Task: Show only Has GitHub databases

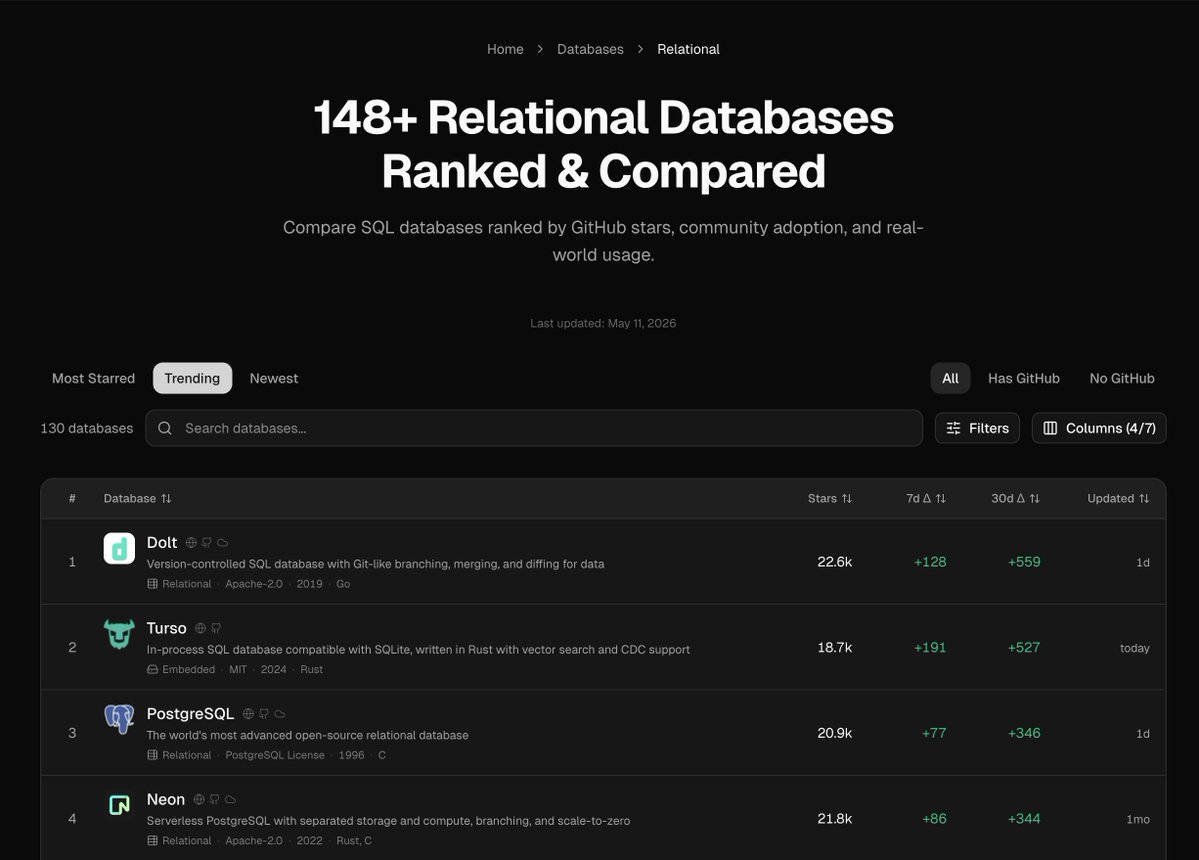Action: (x=1024, y=378)
